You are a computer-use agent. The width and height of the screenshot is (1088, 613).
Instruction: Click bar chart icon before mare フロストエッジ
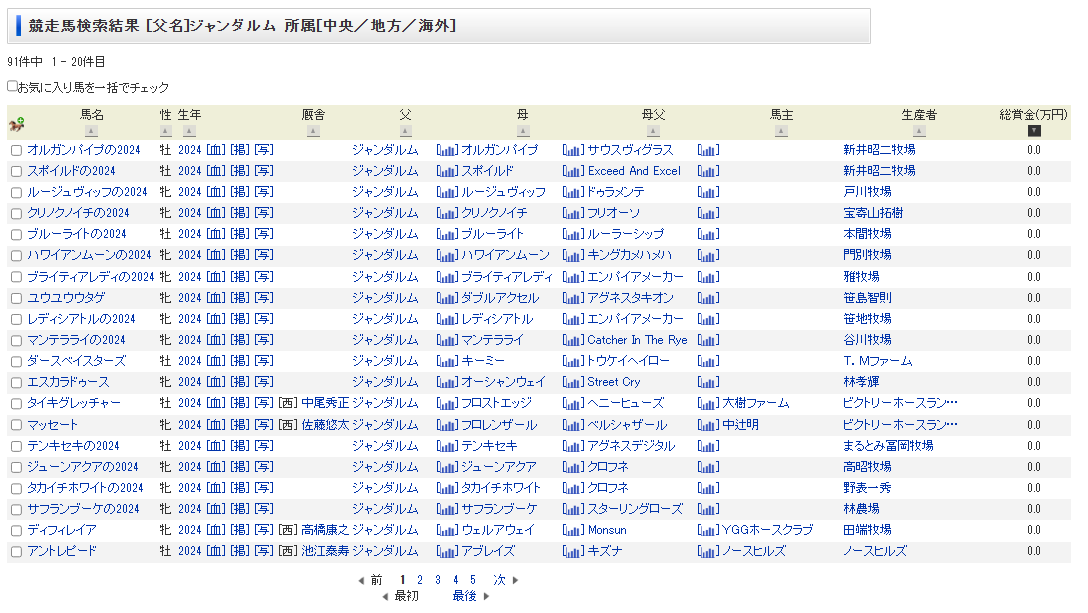coord(446,403)
